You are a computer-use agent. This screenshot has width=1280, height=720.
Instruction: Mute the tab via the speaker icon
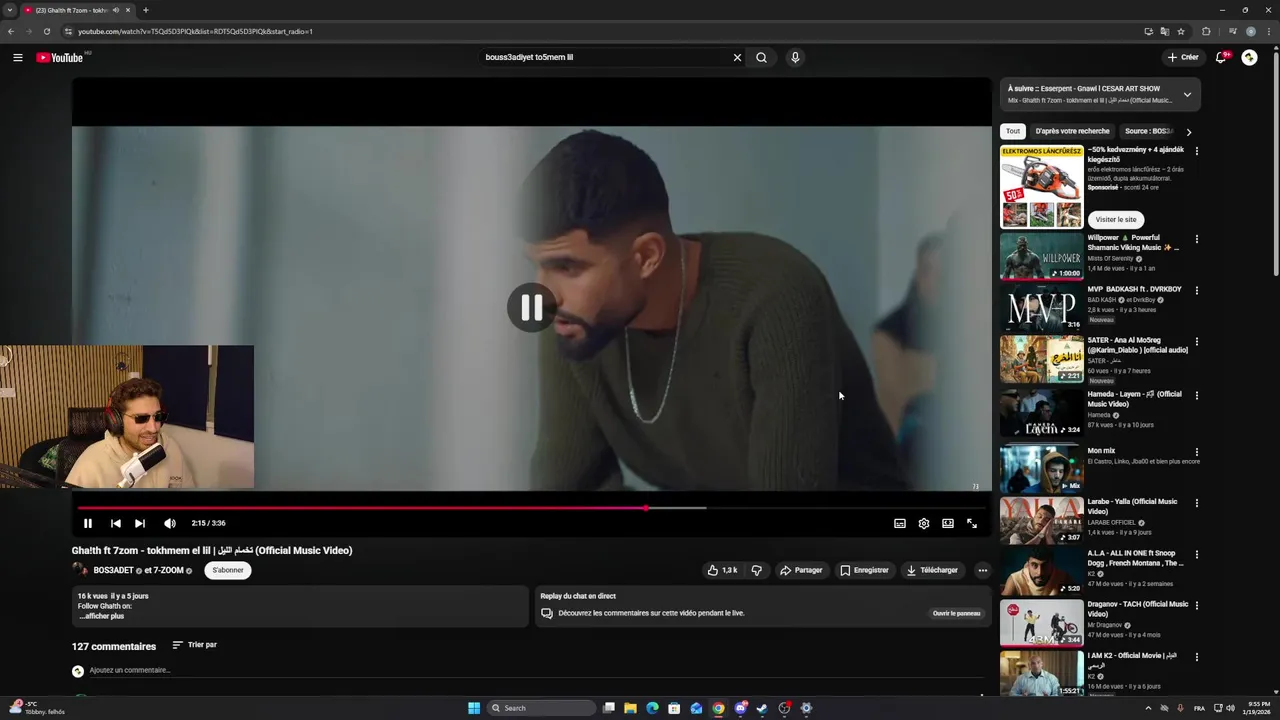tap(116, 10)
